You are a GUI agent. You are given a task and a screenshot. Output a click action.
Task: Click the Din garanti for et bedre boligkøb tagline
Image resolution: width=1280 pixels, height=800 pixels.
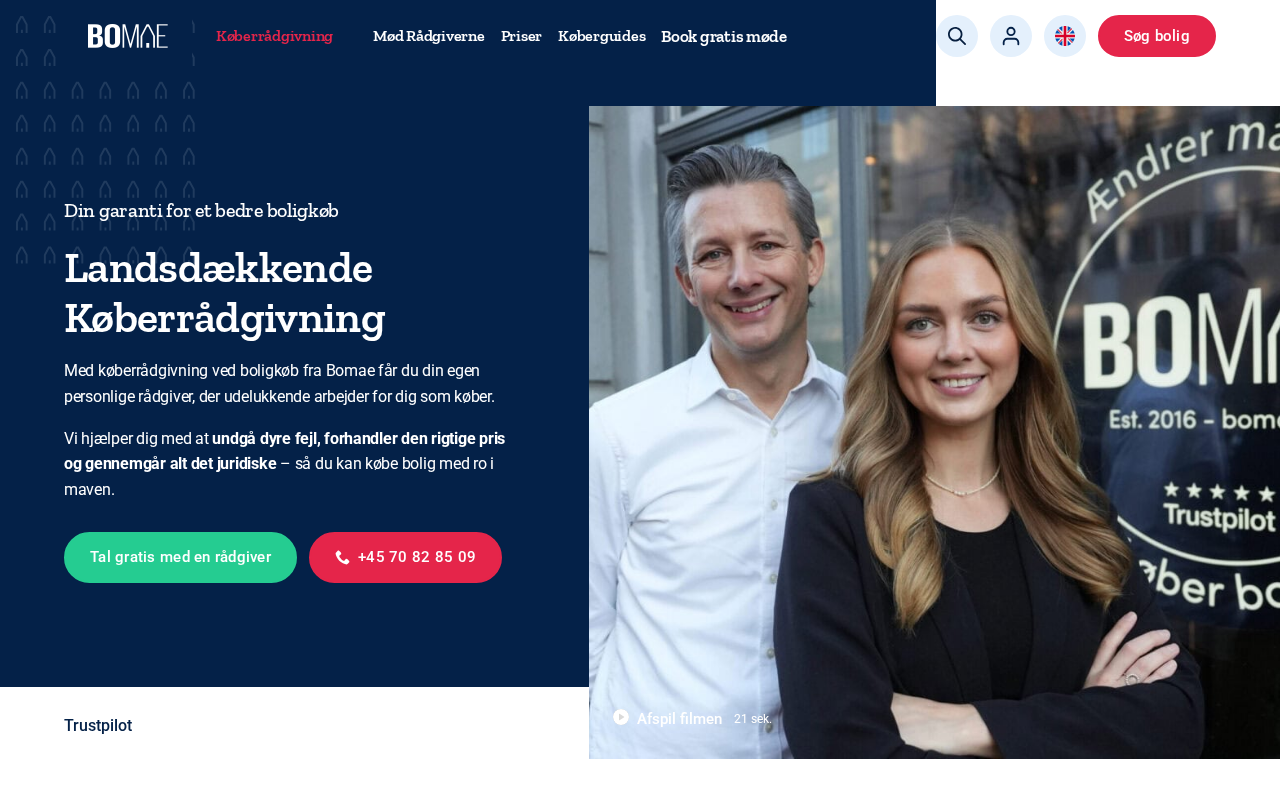pyautogui.click(x=201, y=211)
